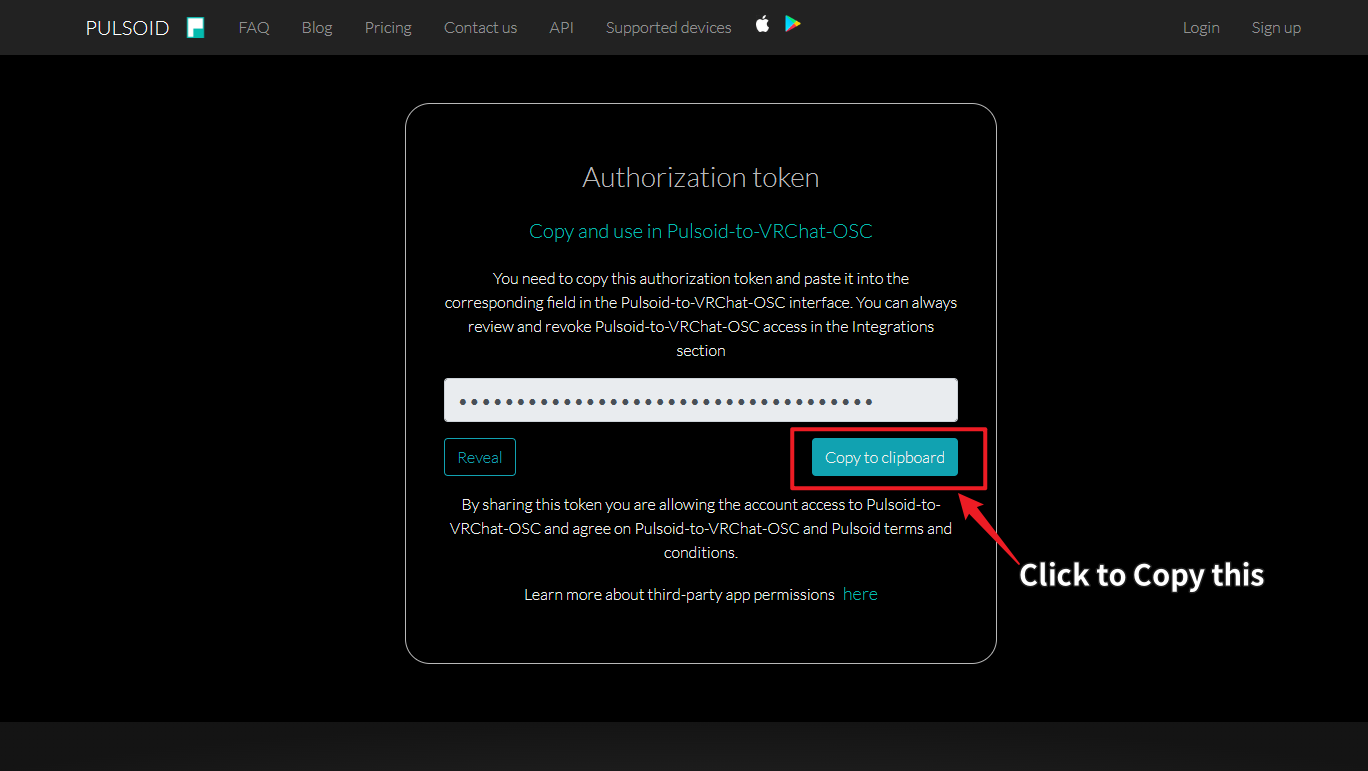
Task: Click the Login link
Action: click(1201, 28)
